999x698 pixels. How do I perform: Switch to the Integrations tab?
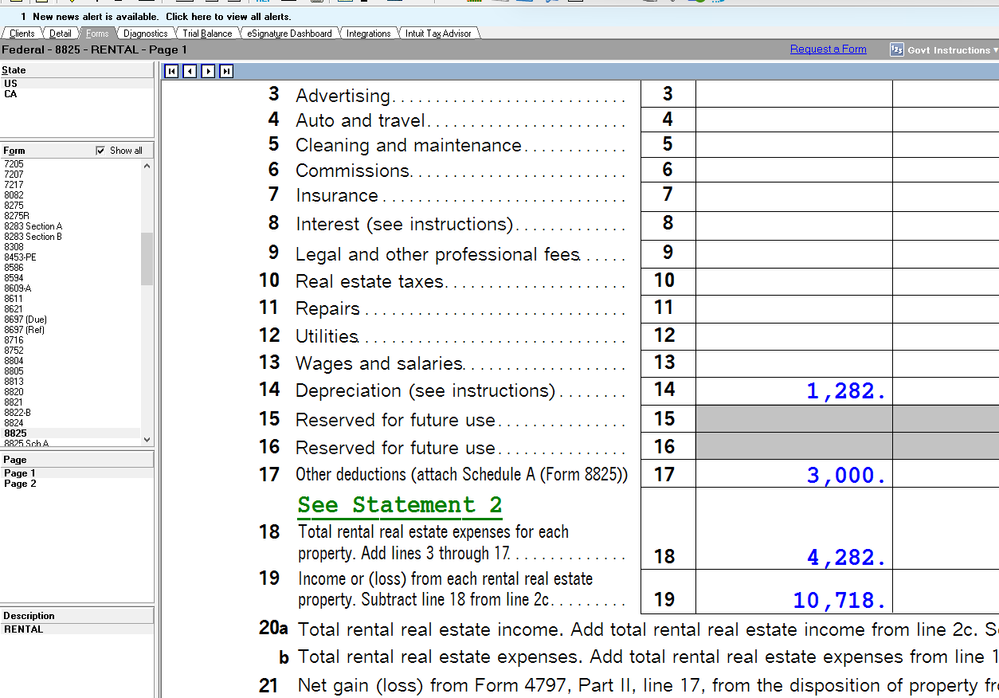[x=368, y=32]
